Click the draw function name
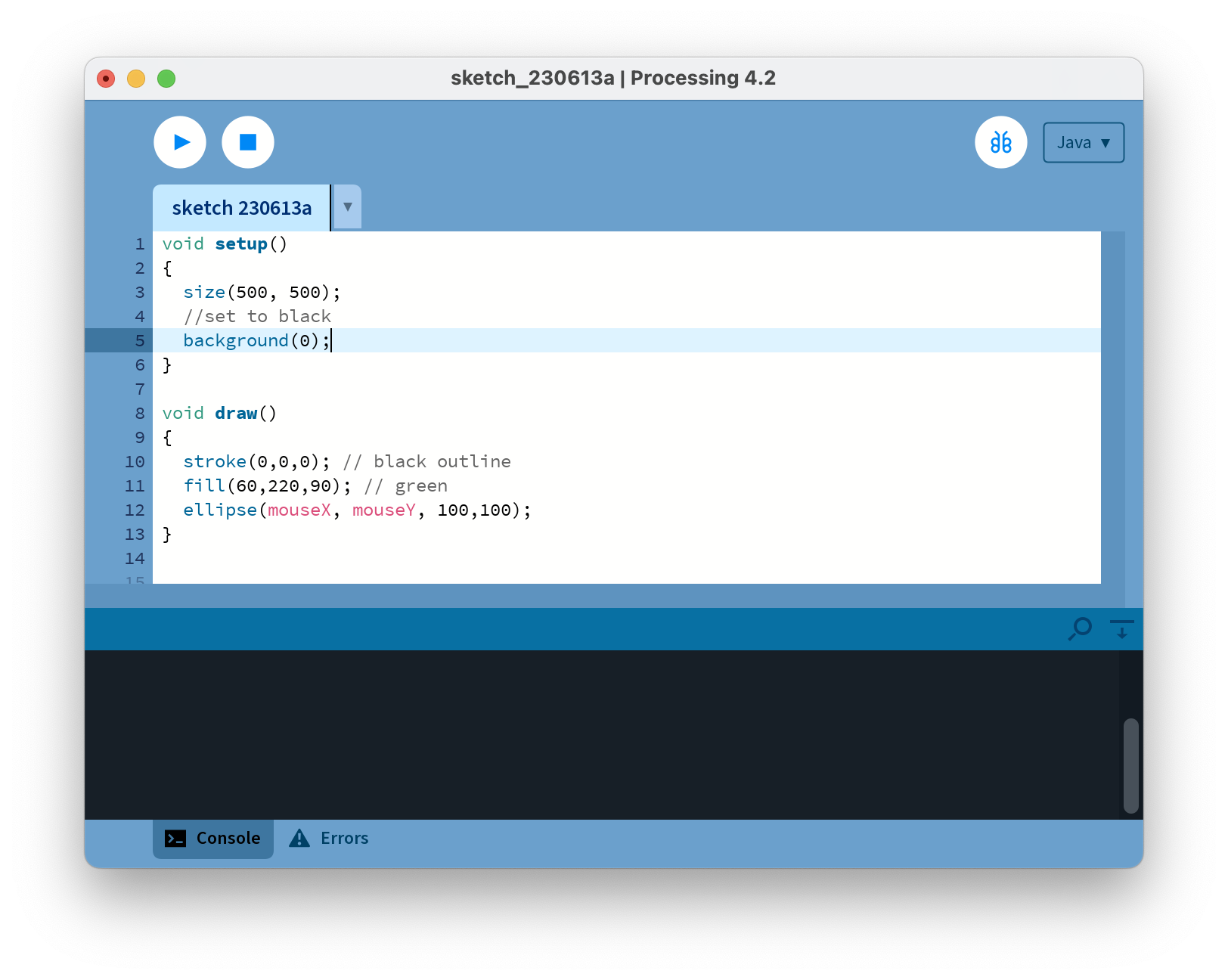This screenshot has width=1228, height=980. (x=236, y=414)
